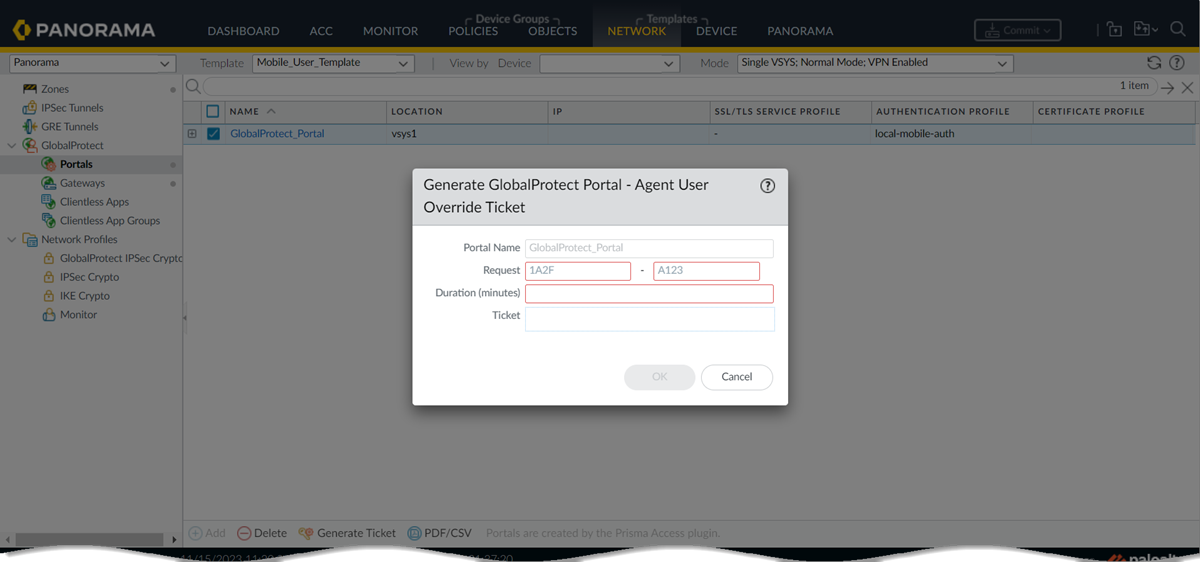Open the configuration lock icon
Image resolution: width=1200 pixels, height=562 pixels.
[x=1115, y=30]
